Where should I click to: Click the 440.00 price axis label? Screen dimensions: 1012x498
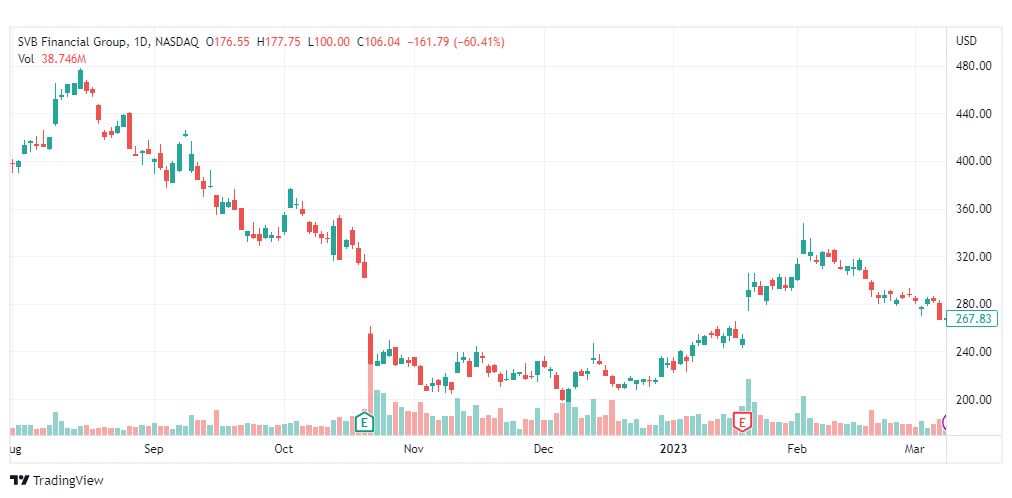[x=974, y=114]
